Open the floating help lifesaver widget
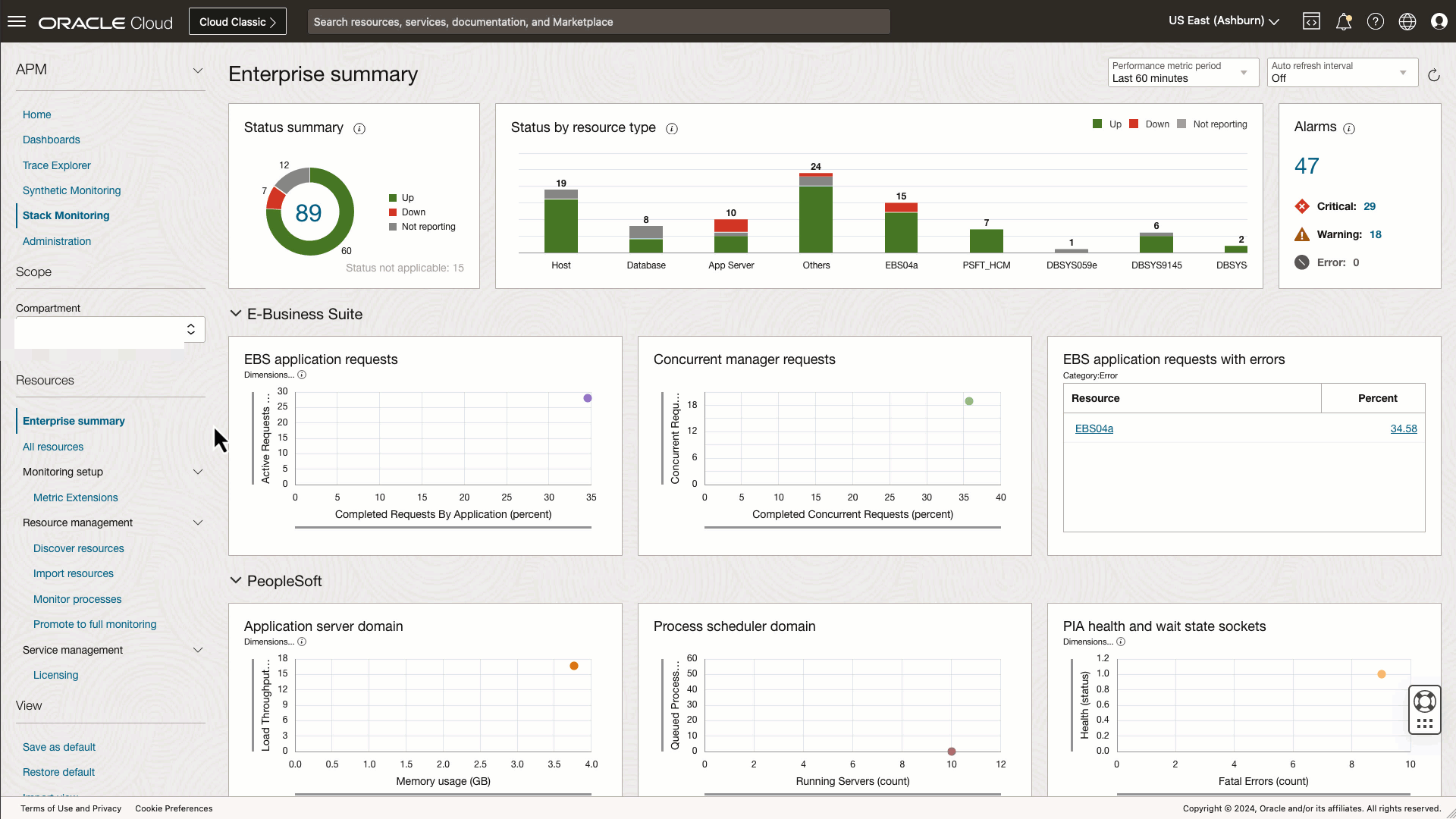The height and width of the screenshot is (819, 1456). coord(1424,701)
